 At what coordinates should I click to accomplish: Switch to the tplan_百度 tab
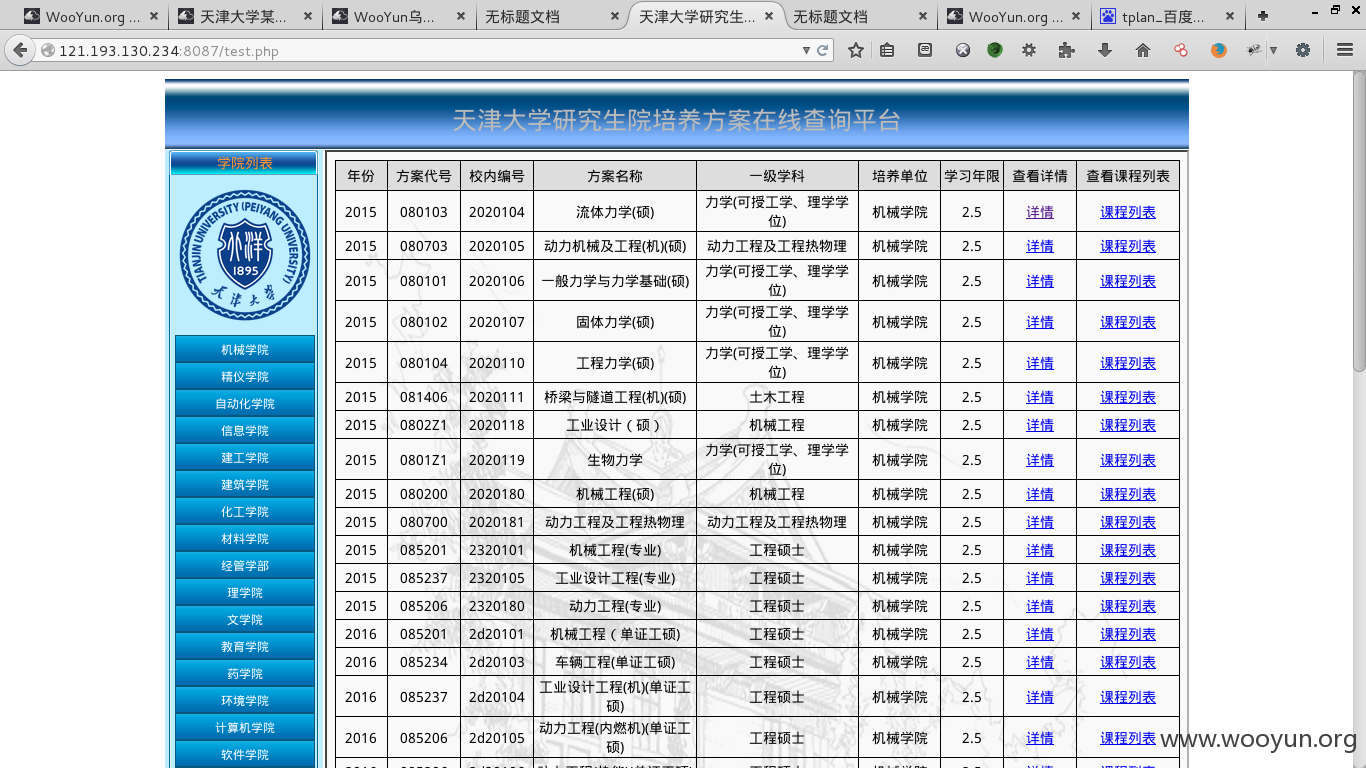(1167, 16)
